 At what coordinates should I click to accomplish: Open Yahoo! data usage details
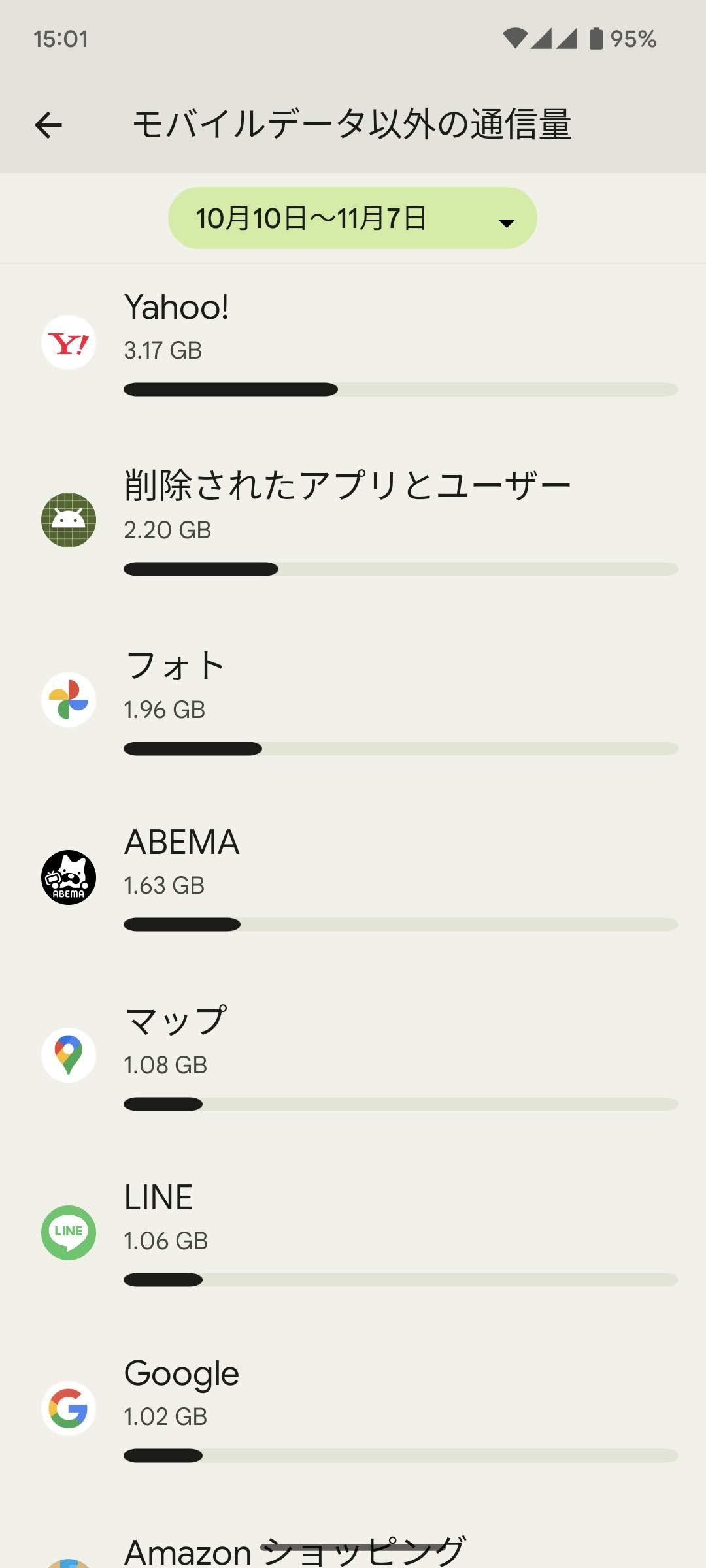click(353, 343)
